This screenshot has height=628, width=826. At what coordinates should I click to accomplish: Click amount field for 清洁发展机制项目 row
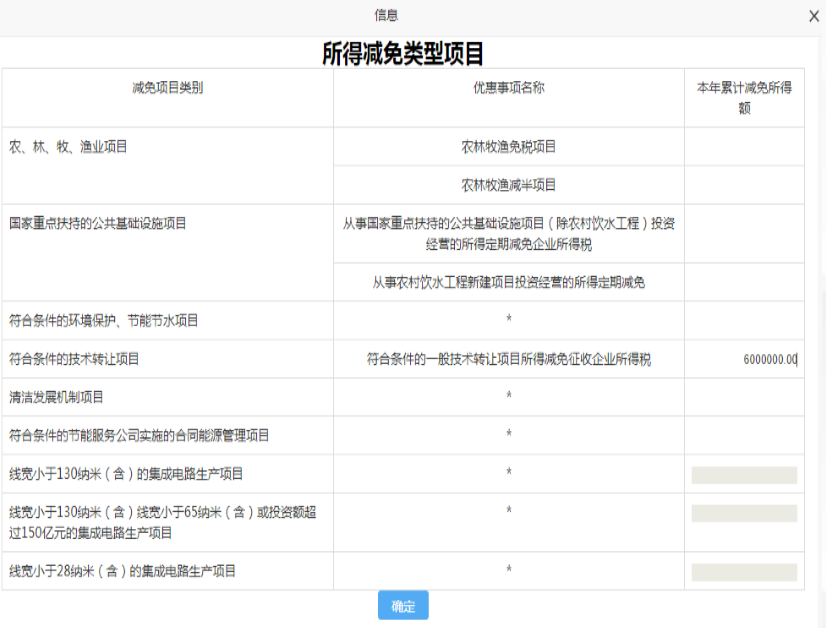pyautogui.click(x=744, y=397)
